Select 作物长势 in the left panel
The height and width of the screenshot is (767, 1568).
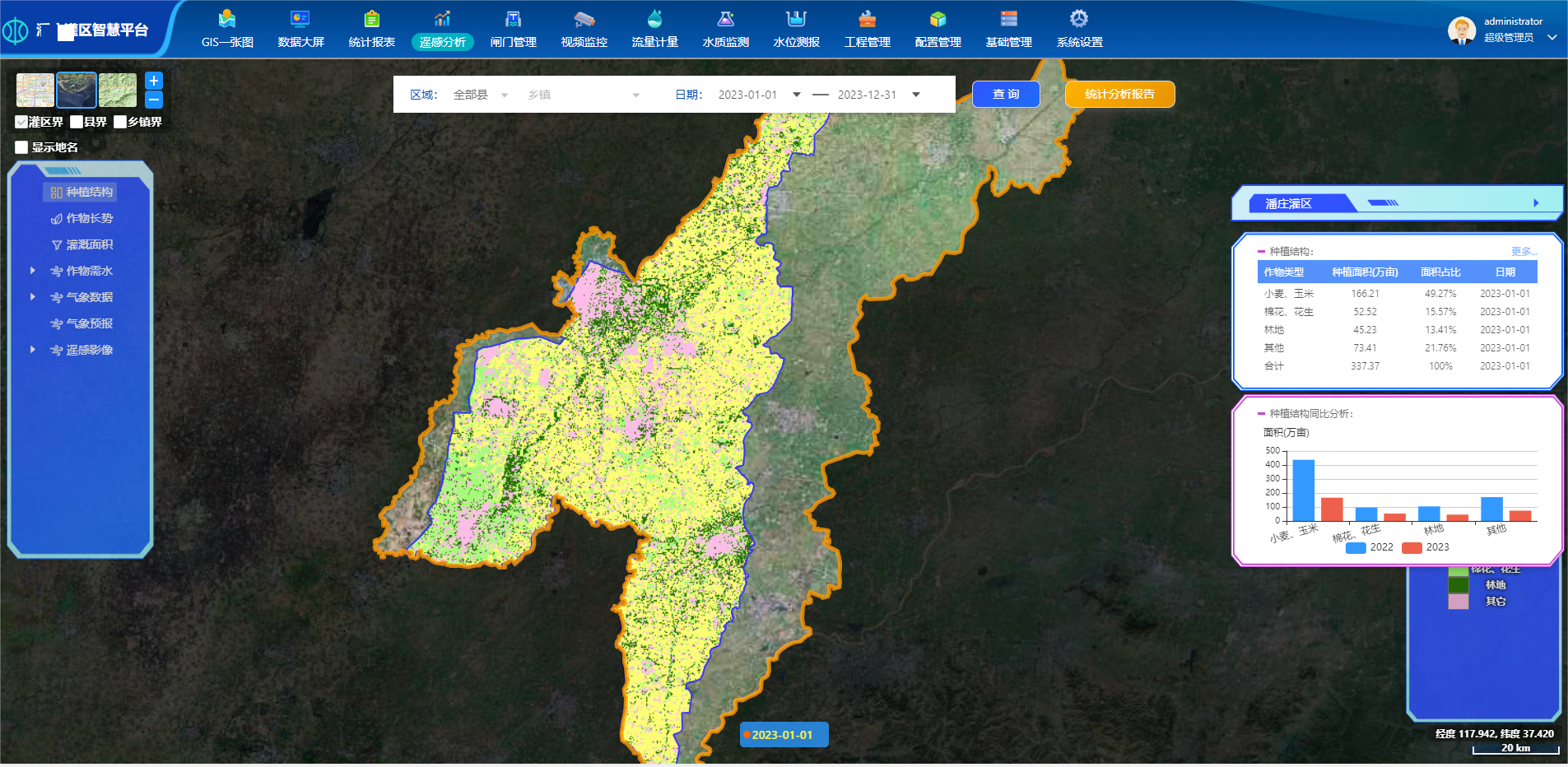(x=89, y=218)
